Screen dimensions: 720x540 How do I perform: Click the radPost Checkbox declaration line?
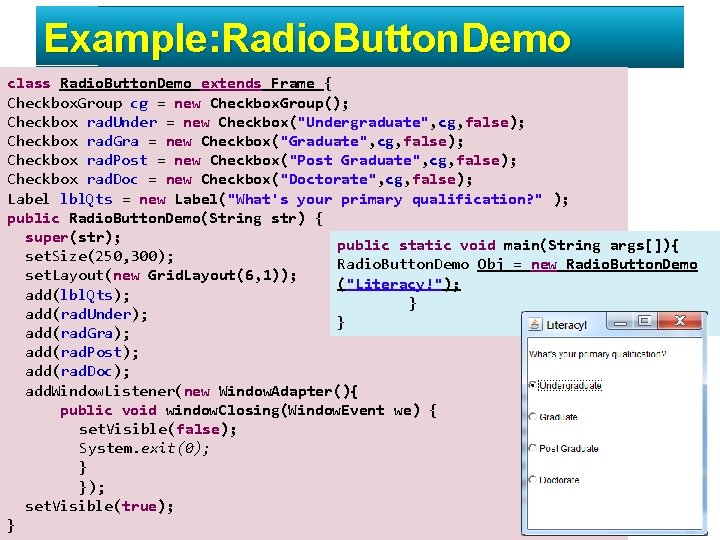(262, 160)
